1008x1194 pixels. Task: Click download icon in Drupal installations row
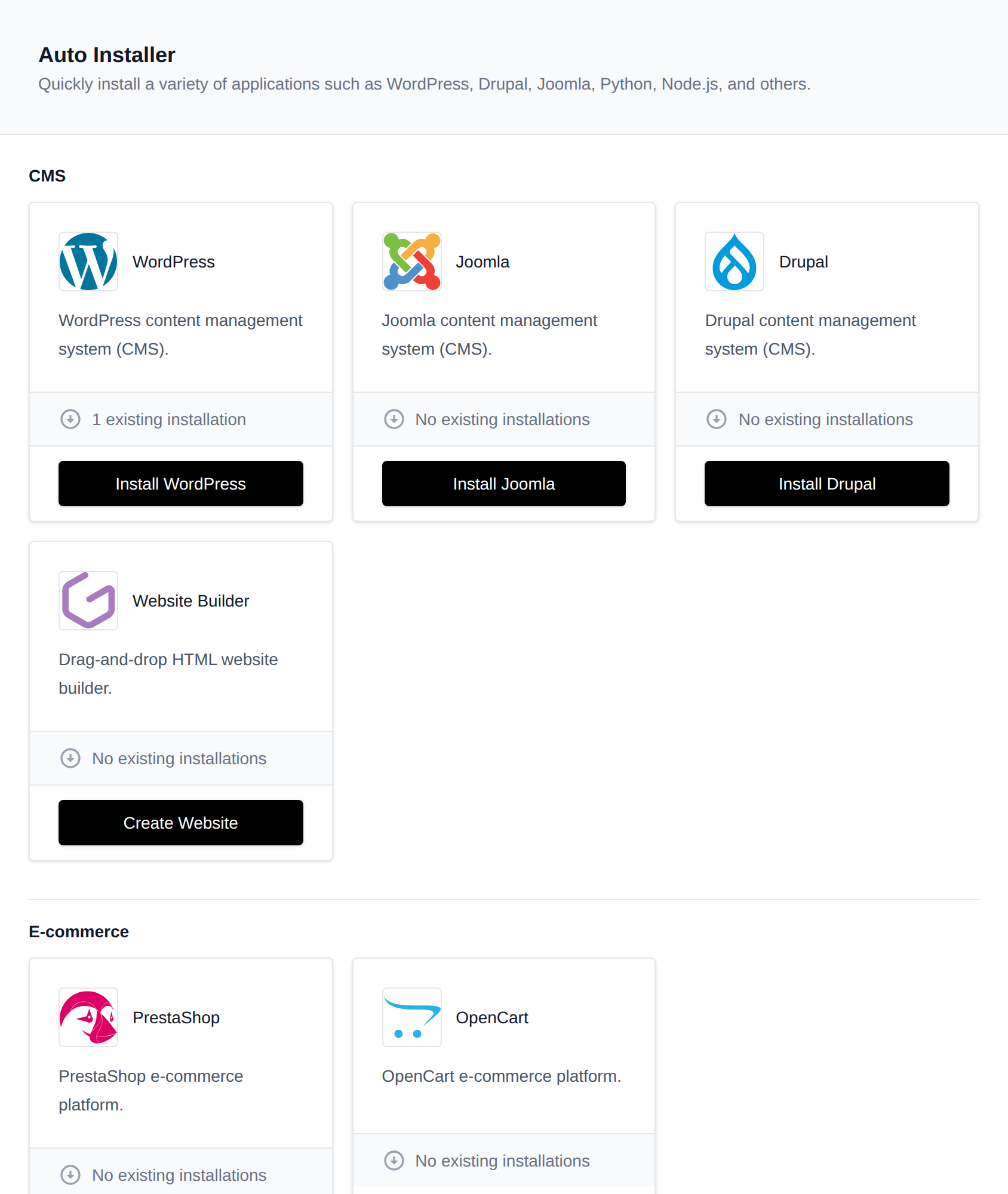pyautogui.click(x=717, y=419)
